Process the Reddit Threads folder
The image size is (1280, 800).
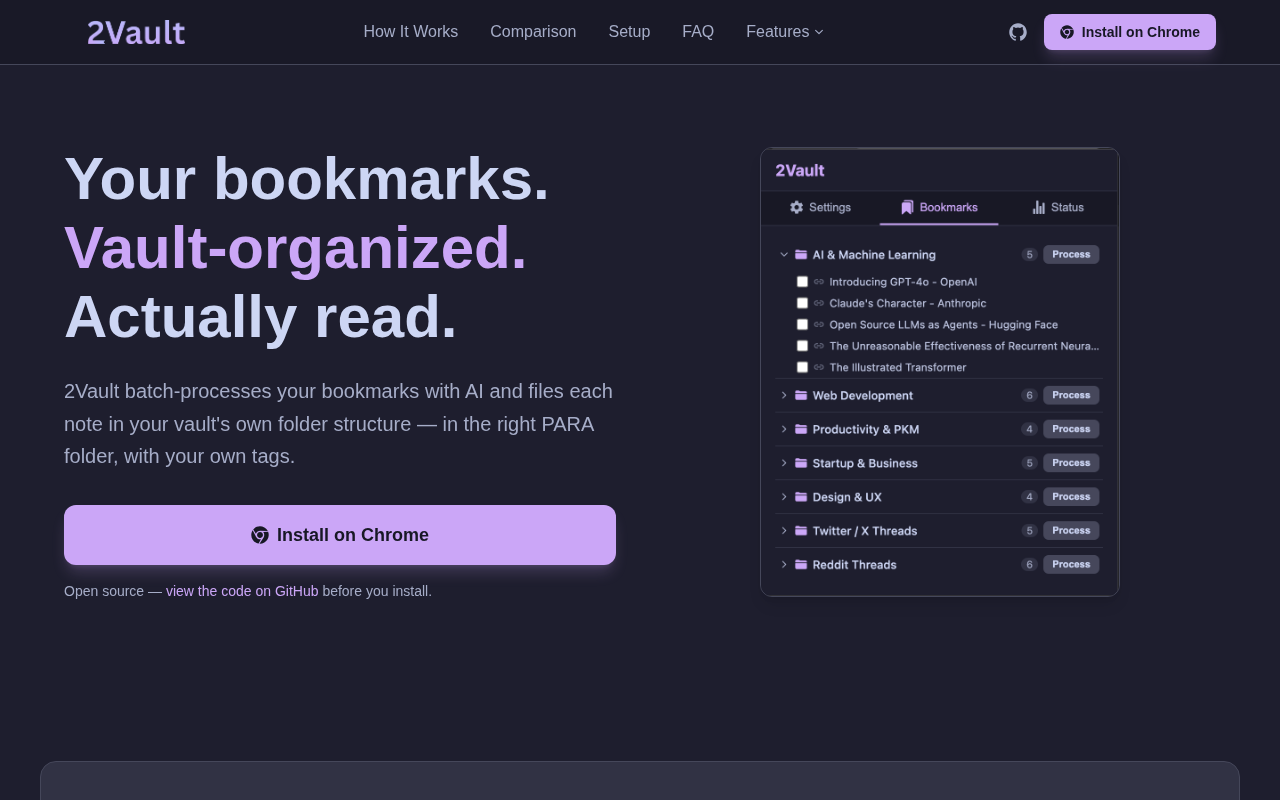pyautogui.click(x=1071, y=565)
